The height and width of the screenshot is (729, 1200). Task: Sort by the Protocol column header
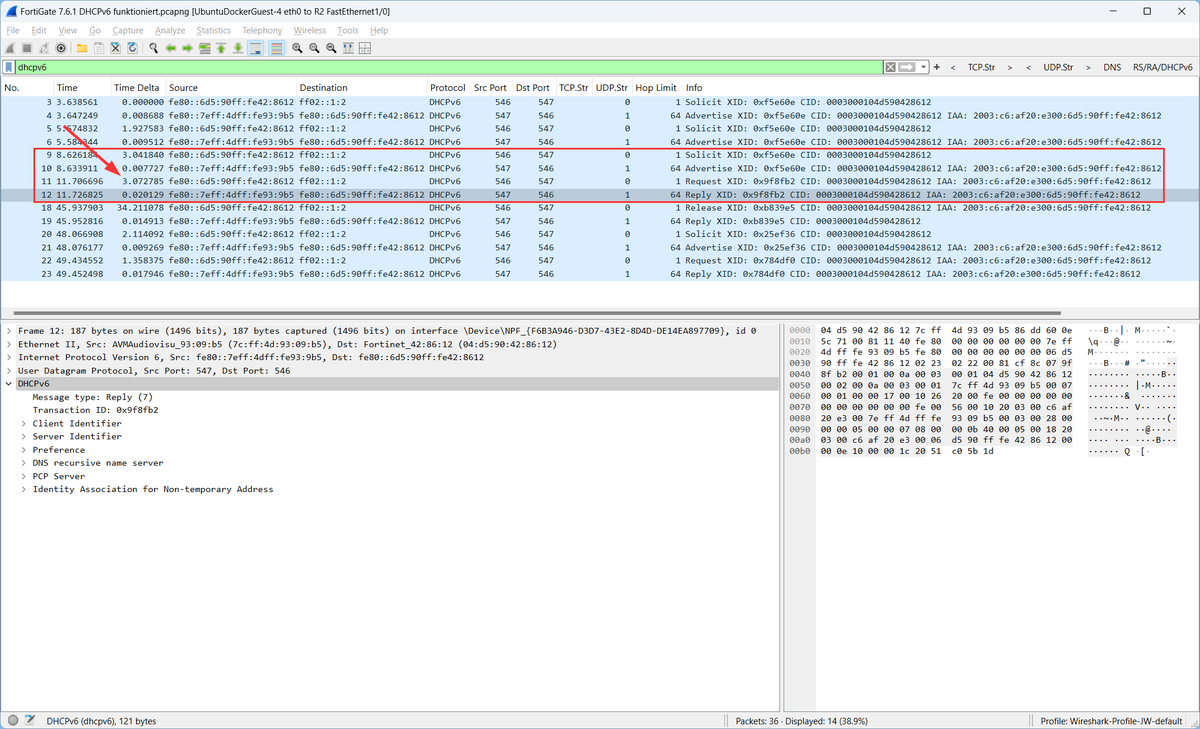pos(447,88)
